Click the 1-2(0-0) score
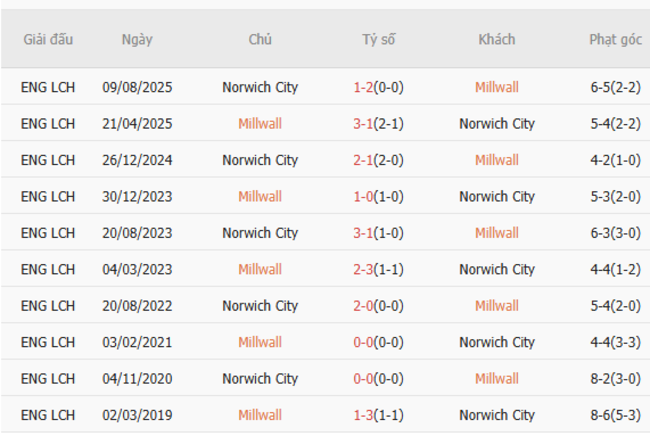Viewport: 650px width, 436px height. coord(379,88)
